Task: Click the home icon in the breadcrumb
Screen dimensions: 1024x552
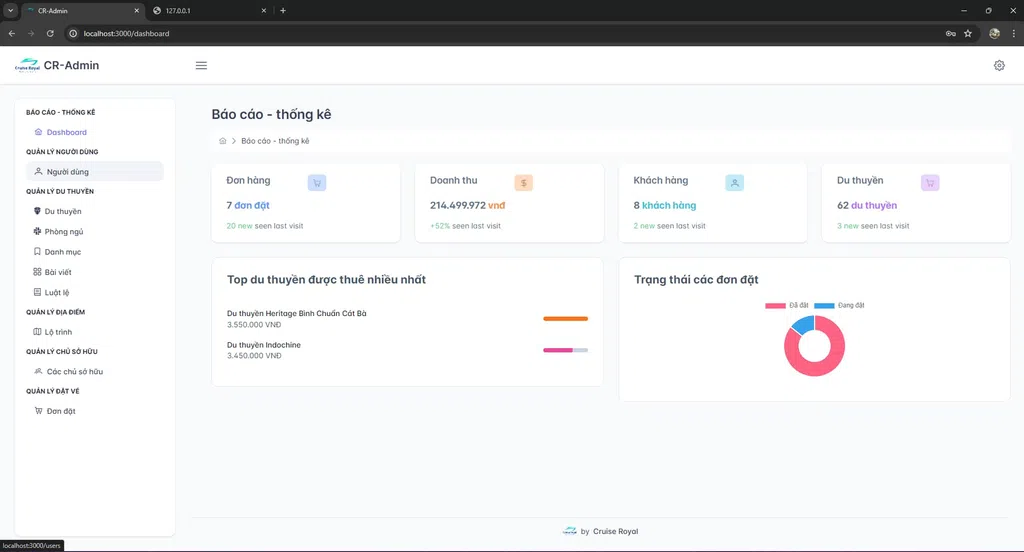Action: pyautogui.click(x=223, y=141)
